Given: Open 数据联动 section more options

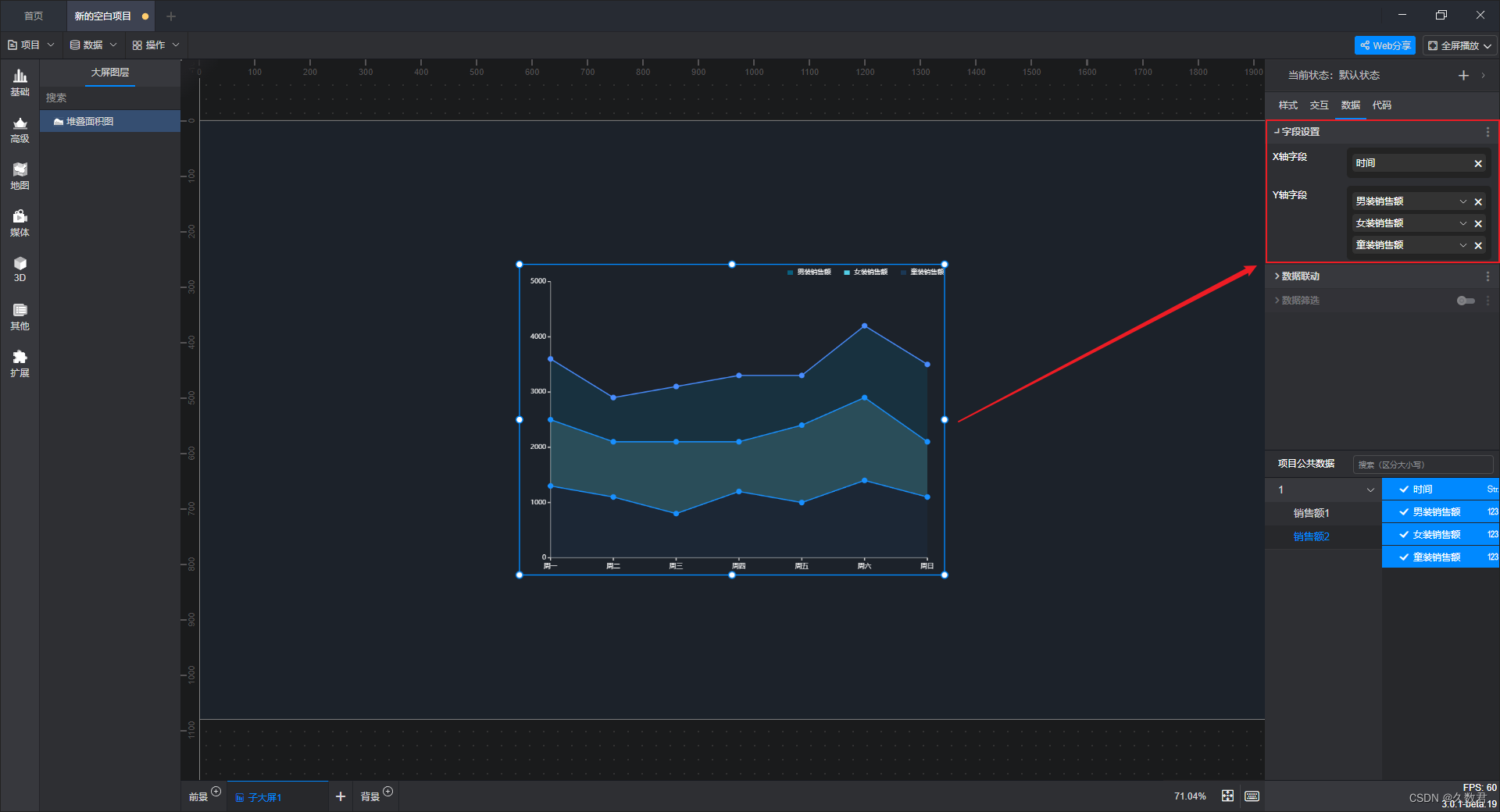Looking at the screenshot, I should point(1487,276).
